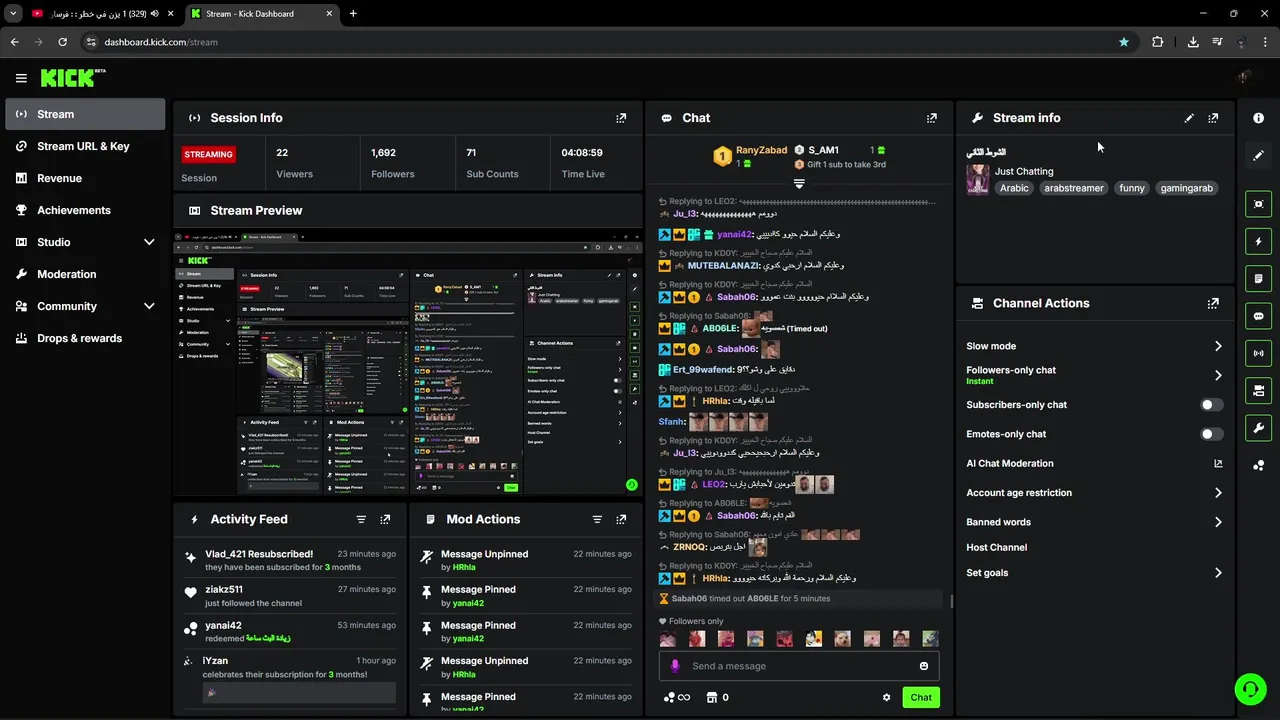Open Mod Actions filter options

pyautogui.click(x=597, y=520)
